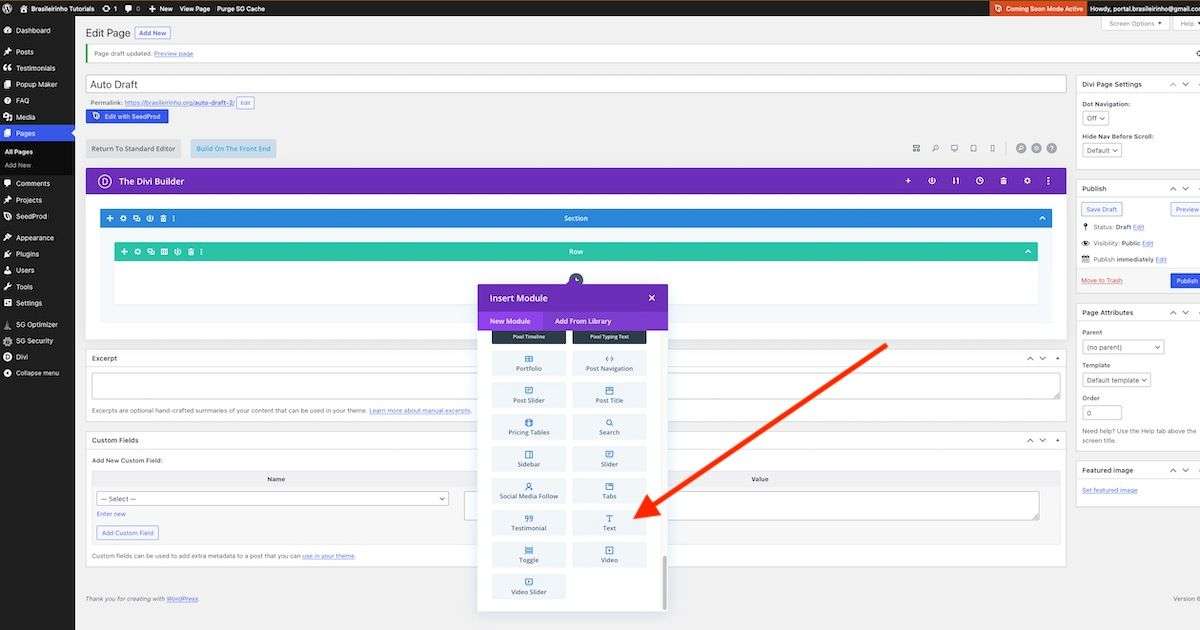This screenshot has width=1200, height=630.
Task: Click the Excerpt text area
Action: 576,386
